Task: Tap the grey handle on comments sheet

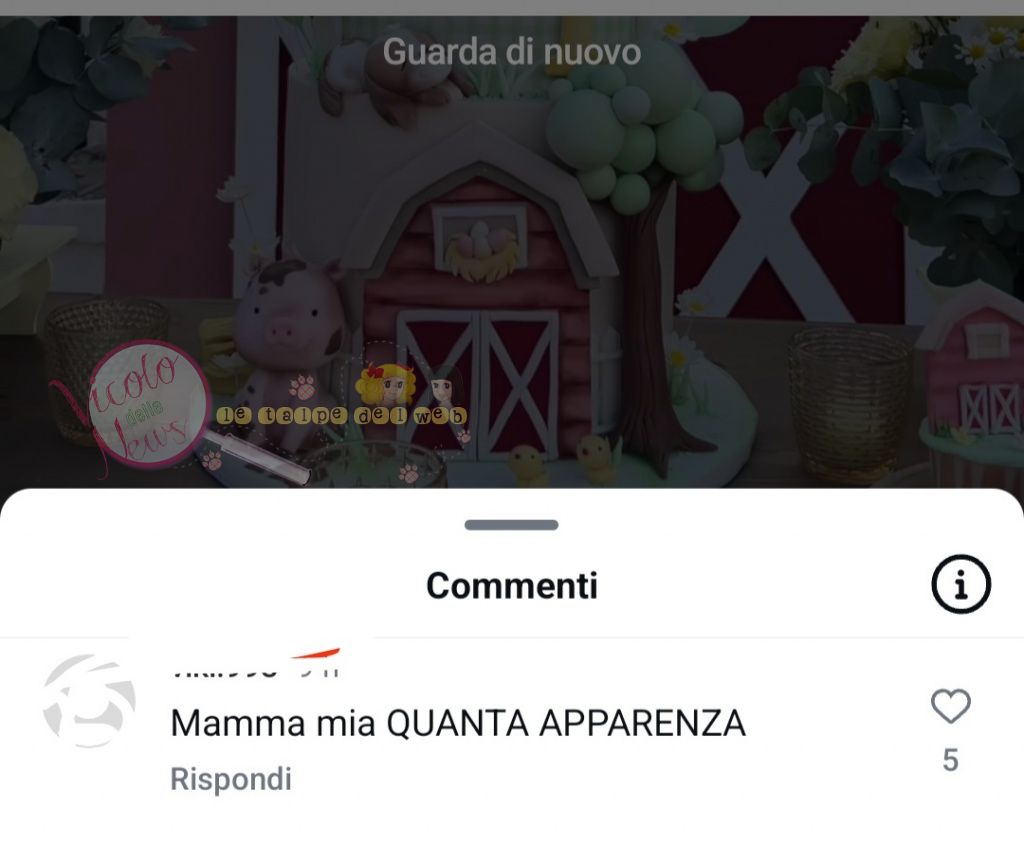Action: pyautogui.click(x=511, y=525)
